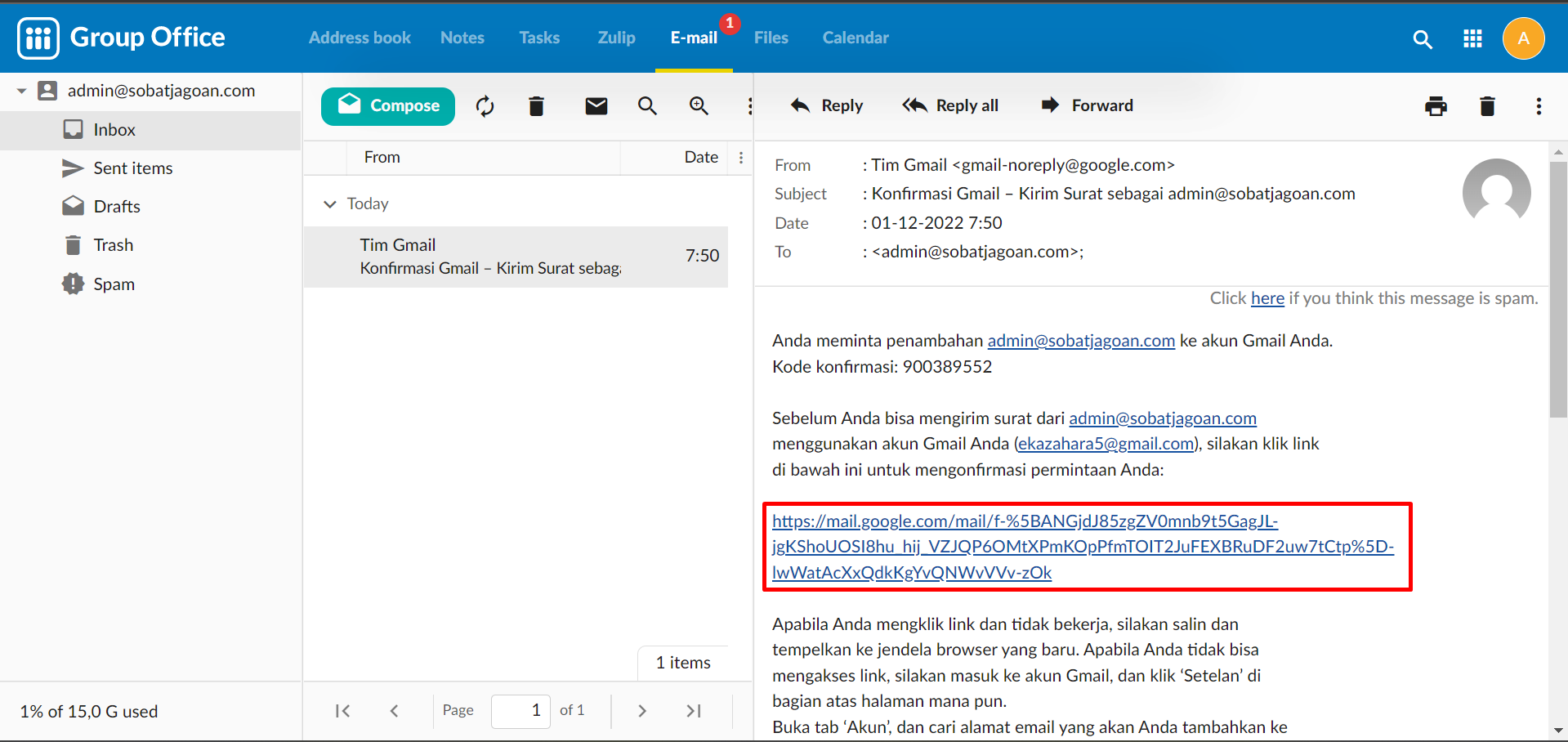Open the user avatar menu
This screenshot has height=742, width=1568.
point(1523,38)
